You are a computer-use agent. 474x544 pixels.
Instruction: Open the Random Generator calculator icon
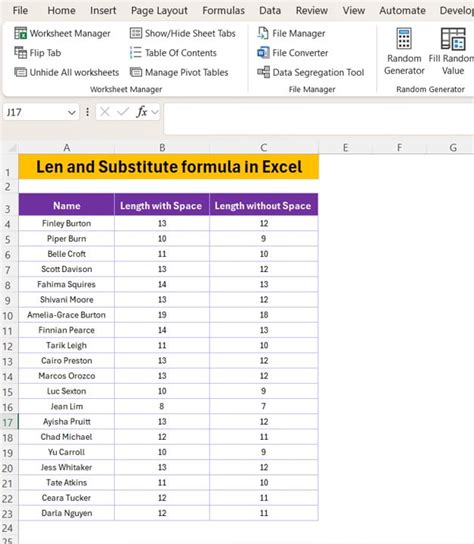click(404, 39)
